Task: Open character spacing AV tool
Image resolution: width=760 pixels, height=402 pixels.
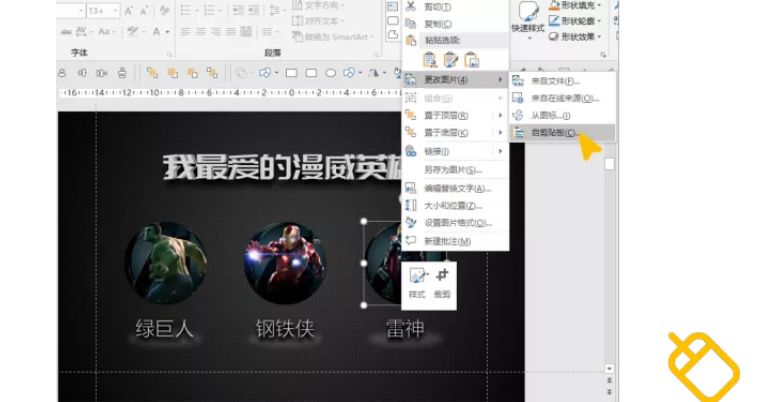Action: click(x=81, y=32)
